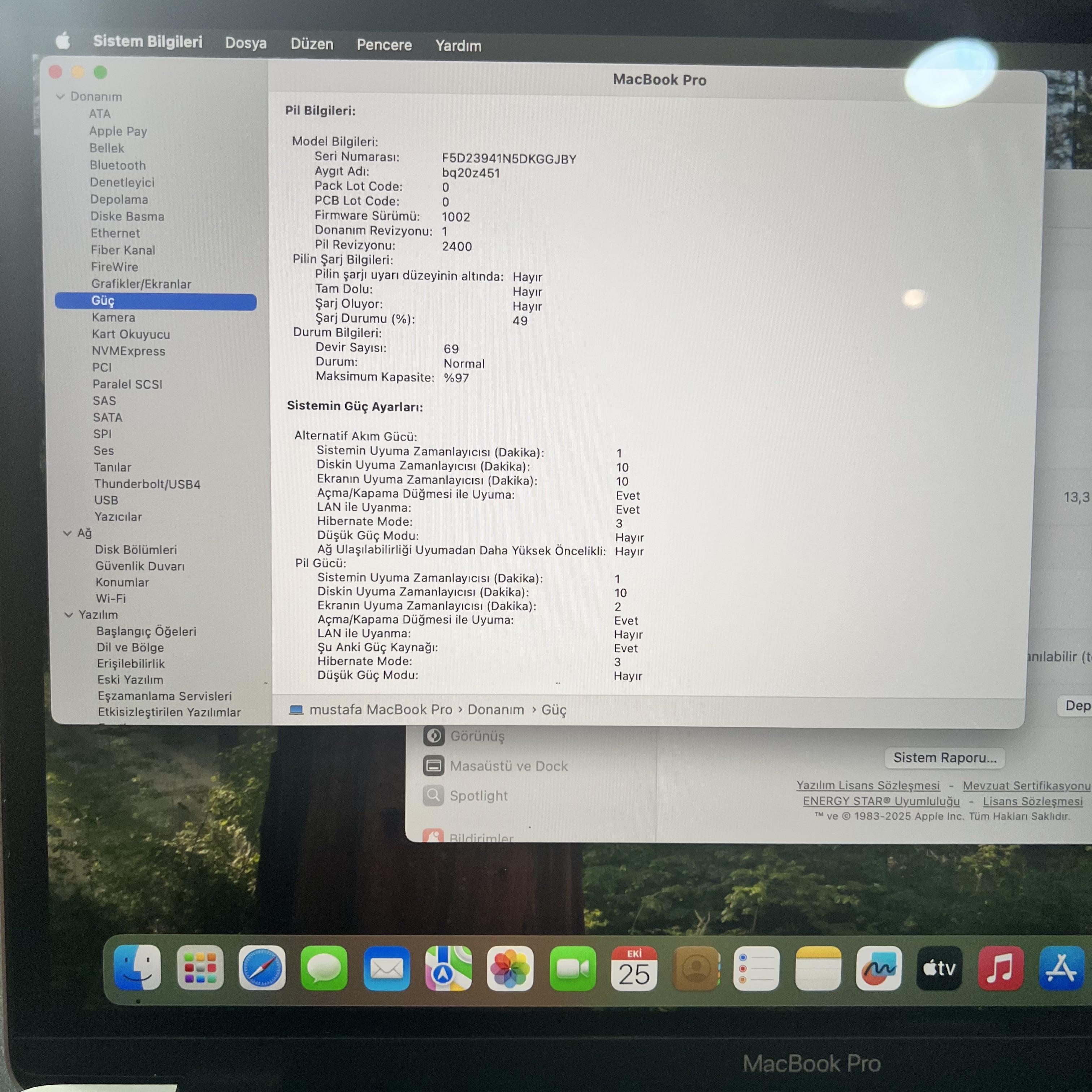The height and width of the screenshot is (1092, 1092).
Task: Select Thunderbolt/USB4 in sidebar
Action: 147,484
